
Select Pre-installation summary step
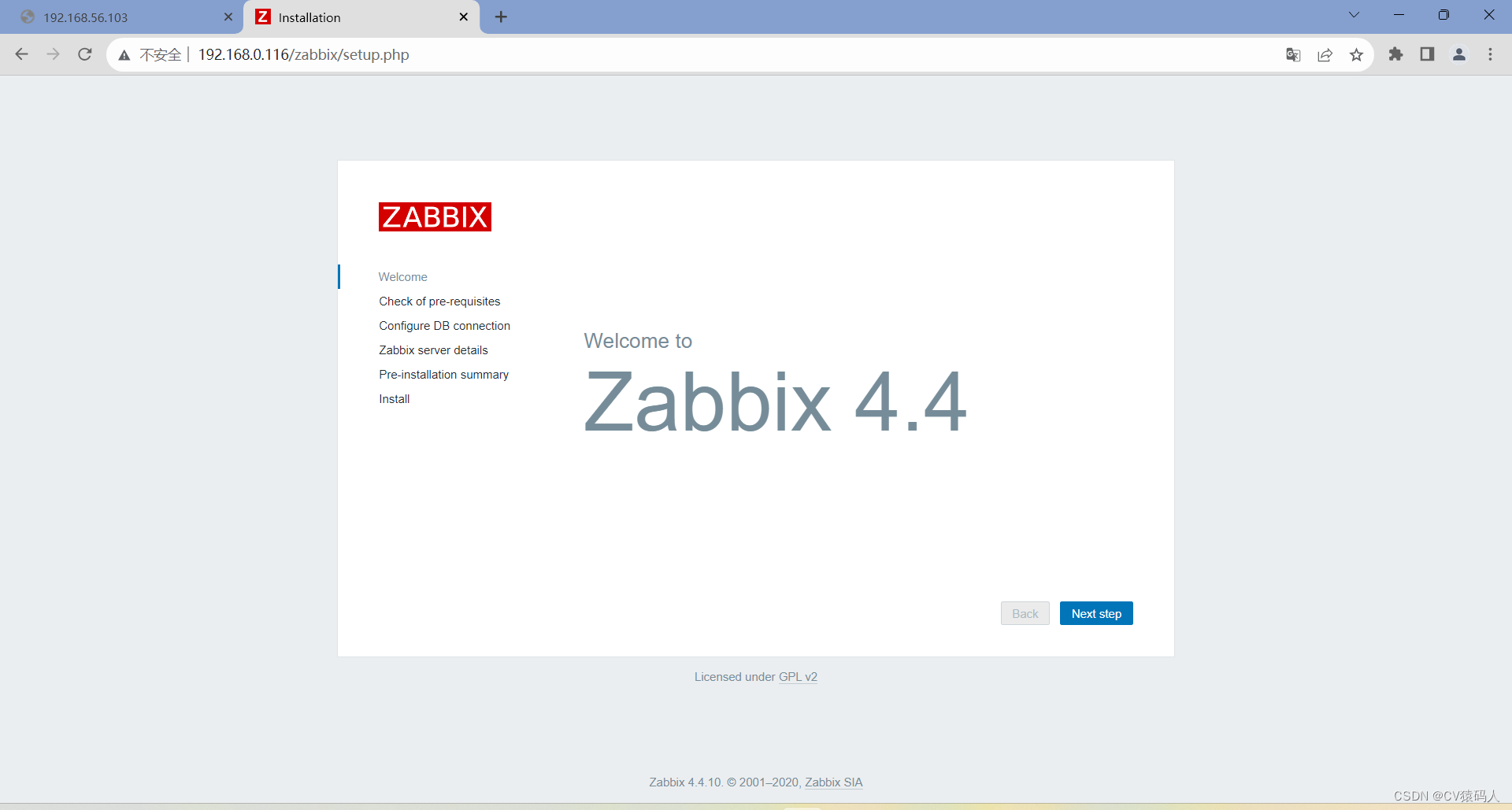pos(443,375)
